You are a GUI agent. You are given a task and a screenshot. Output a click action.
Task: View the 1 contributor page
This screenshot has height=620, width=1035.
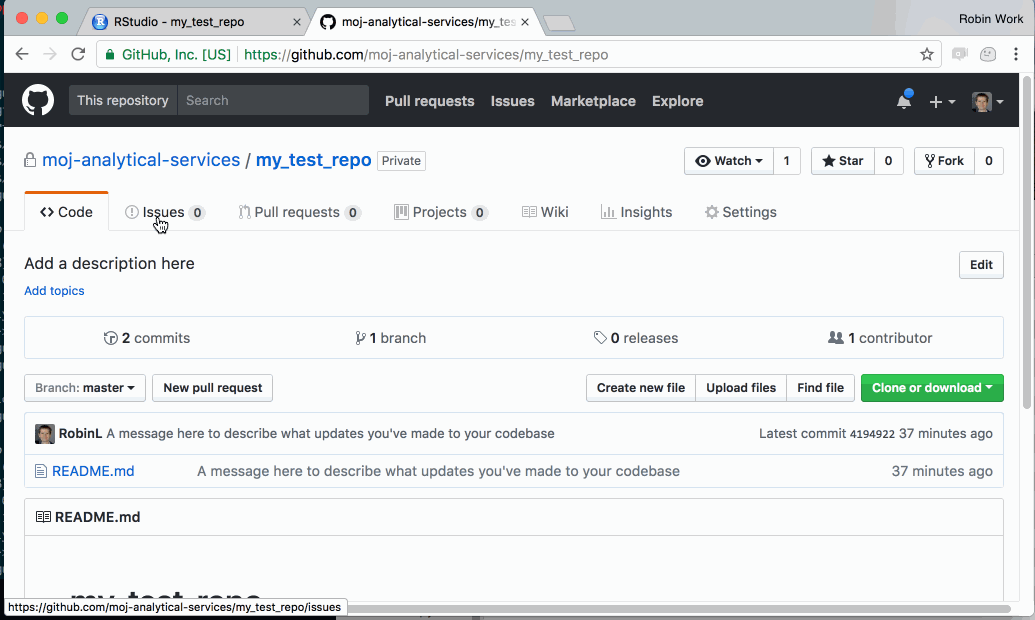(880, 338)
